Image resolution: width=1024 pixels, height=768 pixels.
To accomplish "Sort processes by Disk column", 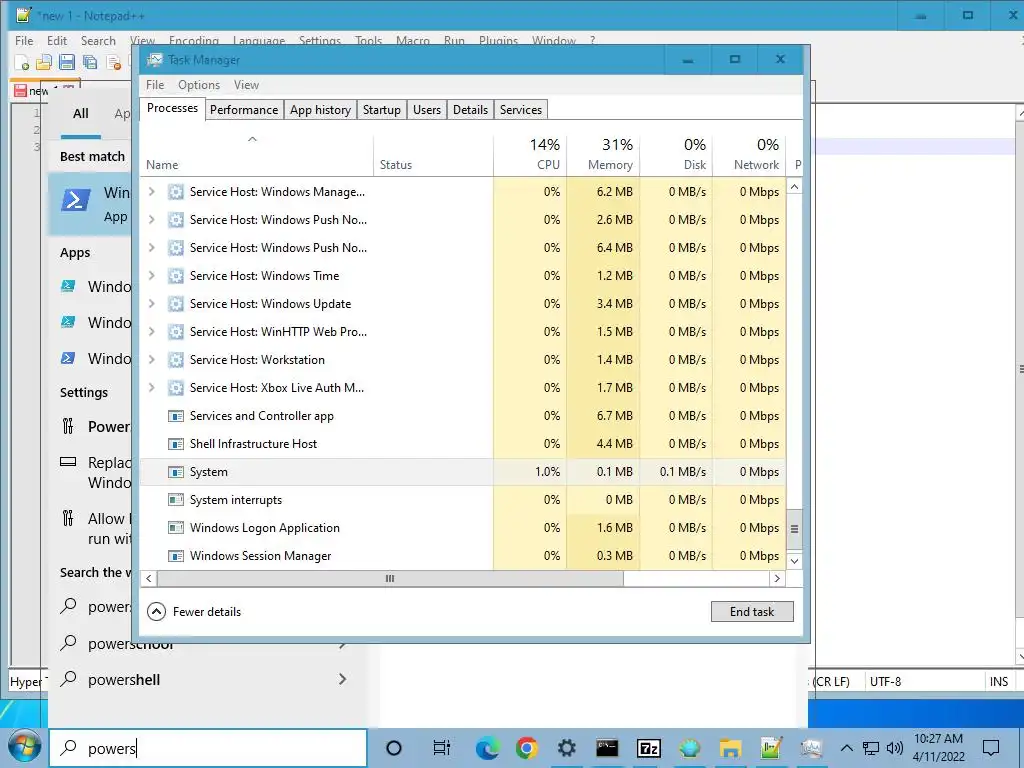I will point(676,155).
